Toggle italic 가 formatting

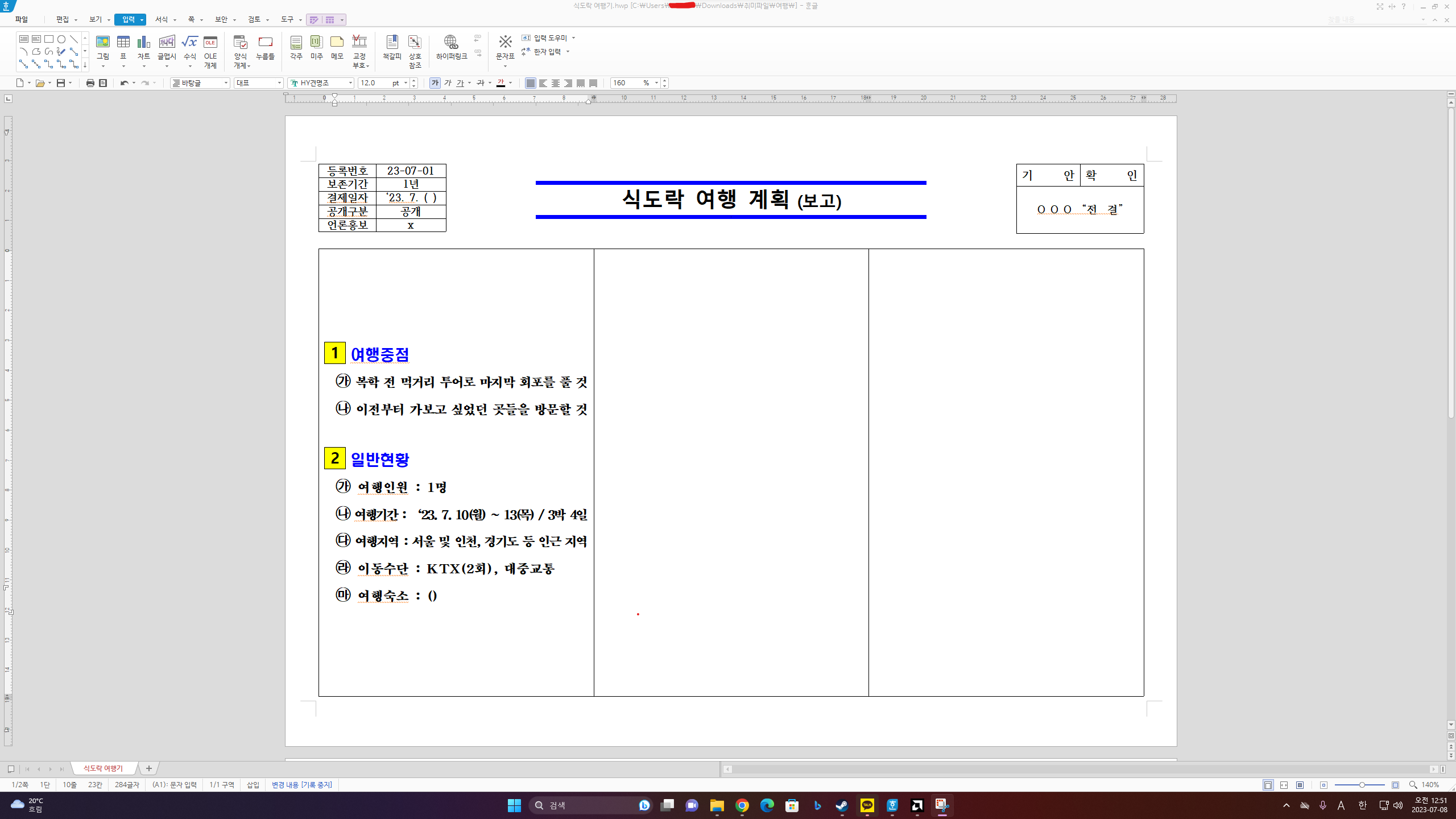[x=448, y=83]
